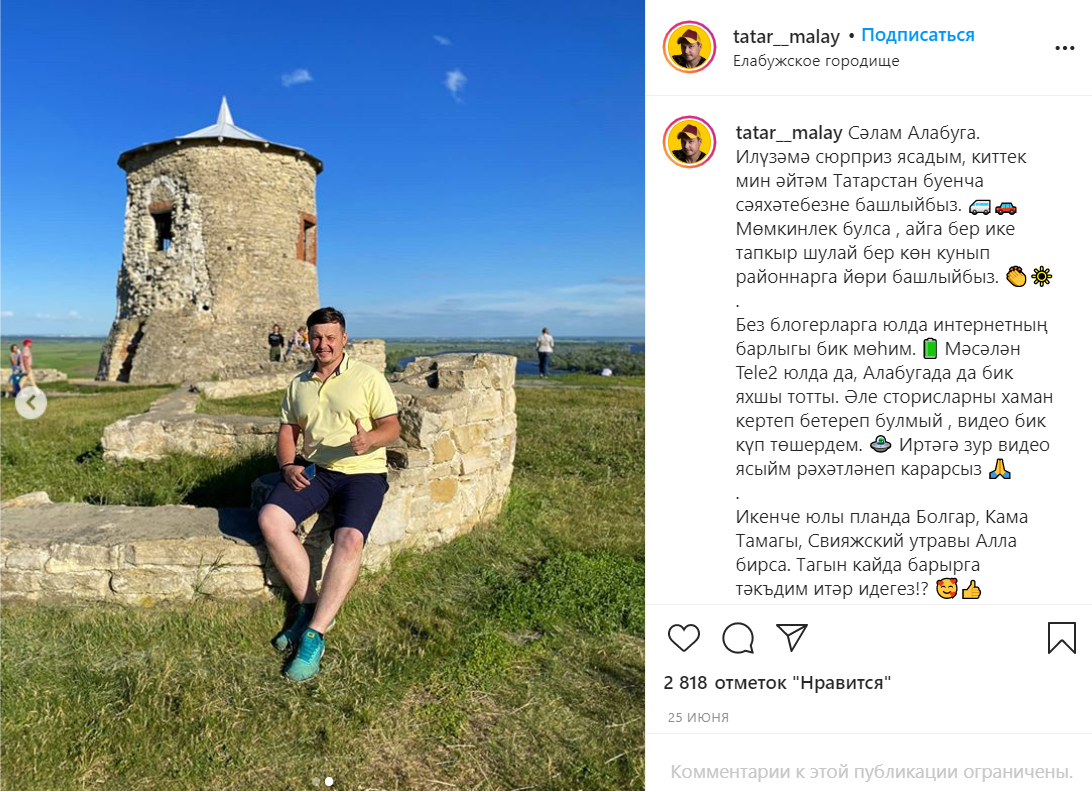Select the first carousel dot indicator
Image resolution: width=1092 pixels, height=792 pixels.
pyautogui.click(x=318, y=782)
